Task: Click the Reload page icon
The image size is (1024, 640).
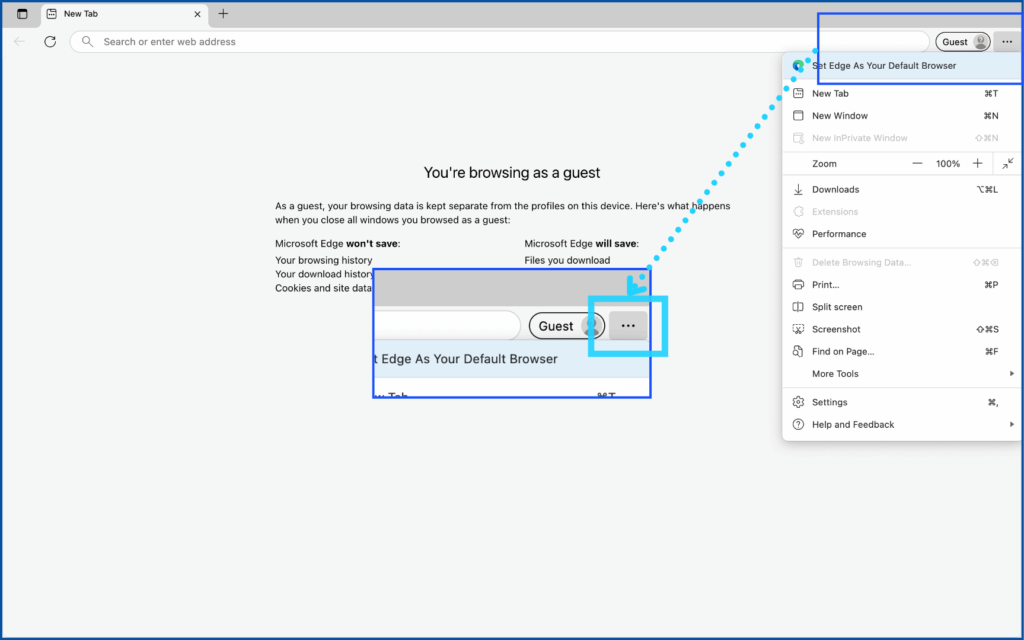Action: pos(50,42)
